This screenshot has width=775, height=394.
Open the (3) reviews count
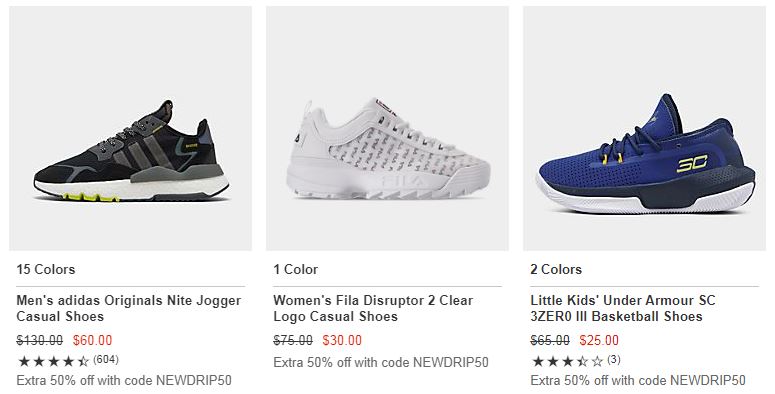click(613, 359)
